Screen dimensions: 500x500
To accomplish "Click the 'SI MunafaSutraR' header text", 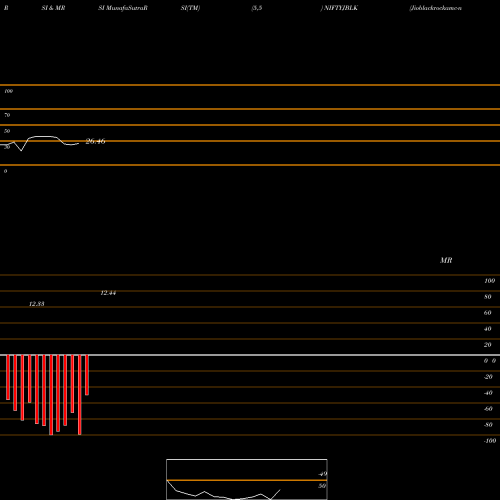I will pyautogui.click(x=123, y=8).
